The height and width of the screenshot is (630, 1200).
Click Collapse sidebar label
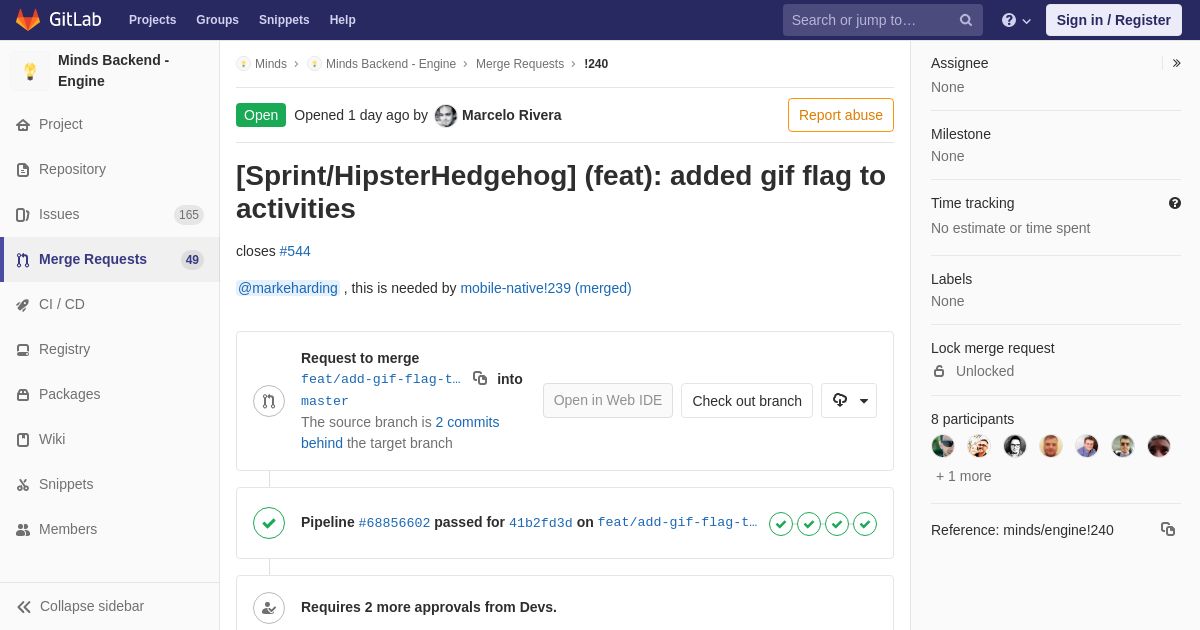(x=92, y=606)
